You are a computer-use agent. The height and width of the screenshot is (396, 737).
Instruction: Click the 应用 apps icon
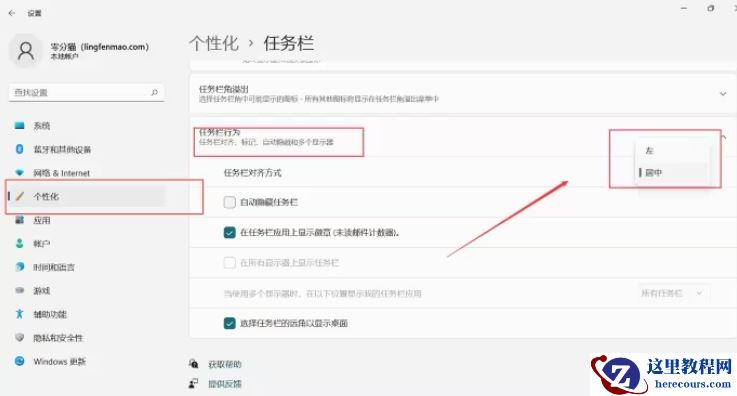19,219
